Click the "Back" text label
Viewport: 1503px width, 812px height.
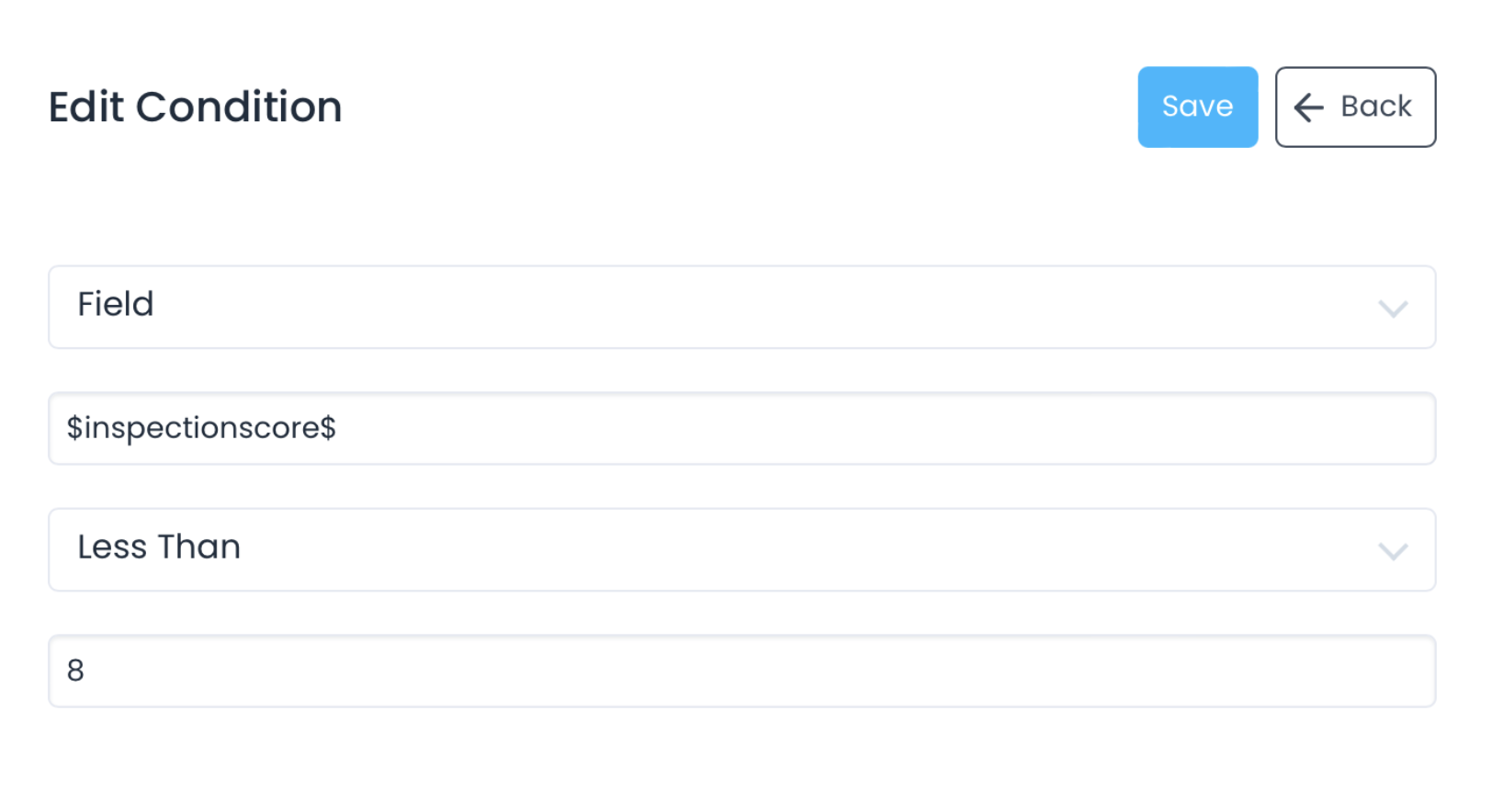[1375, 107]
